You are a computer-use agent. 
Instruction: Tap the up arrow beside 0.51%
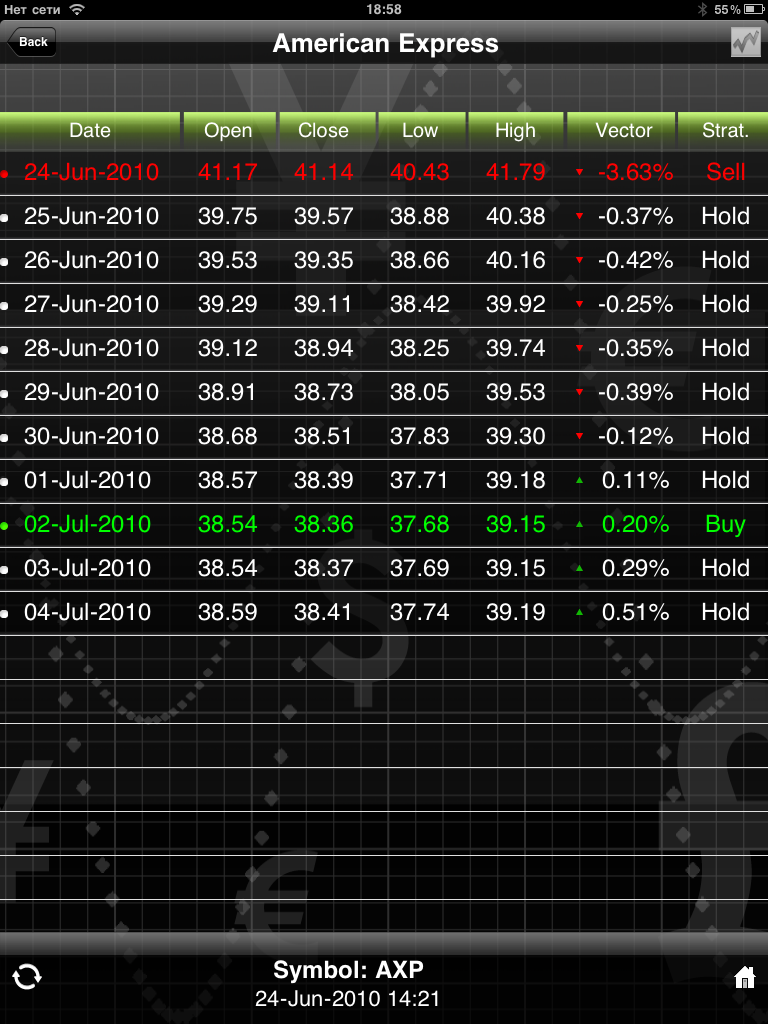(579, 612)
